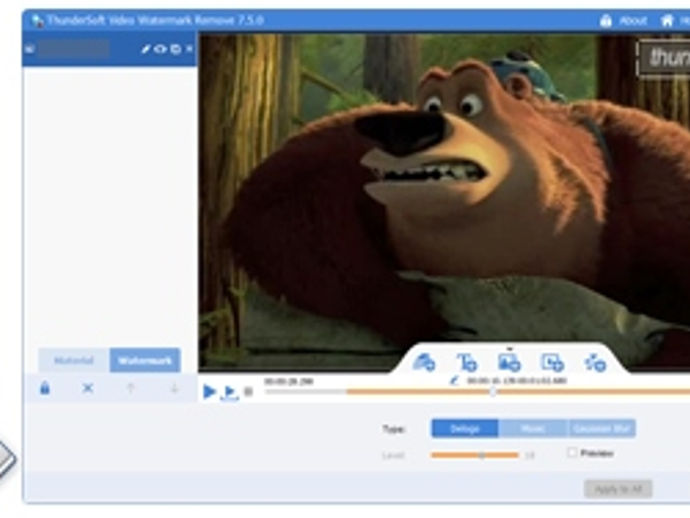Click the Home house icon in title bar
The width and height of the screenshot is (690, 518).
(x=667, y=20)
